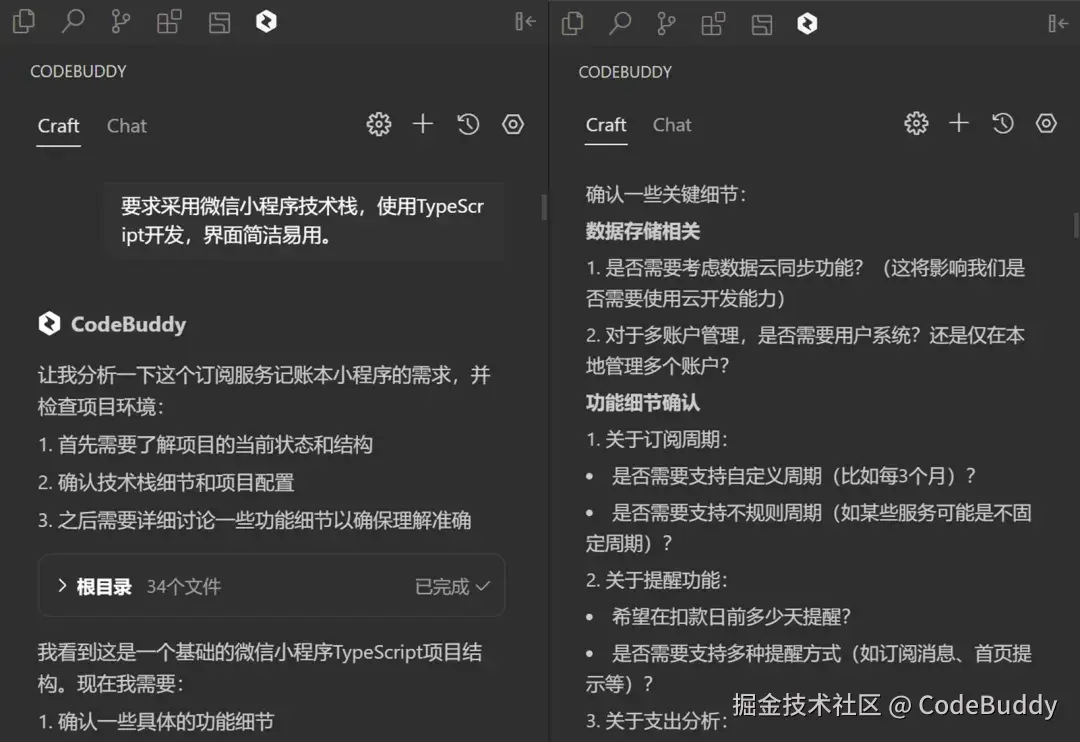Viewport: 1080px width, 742px height.
Task: Select the Search icon in the left activity bar
Action: click(x=72, y=21)
